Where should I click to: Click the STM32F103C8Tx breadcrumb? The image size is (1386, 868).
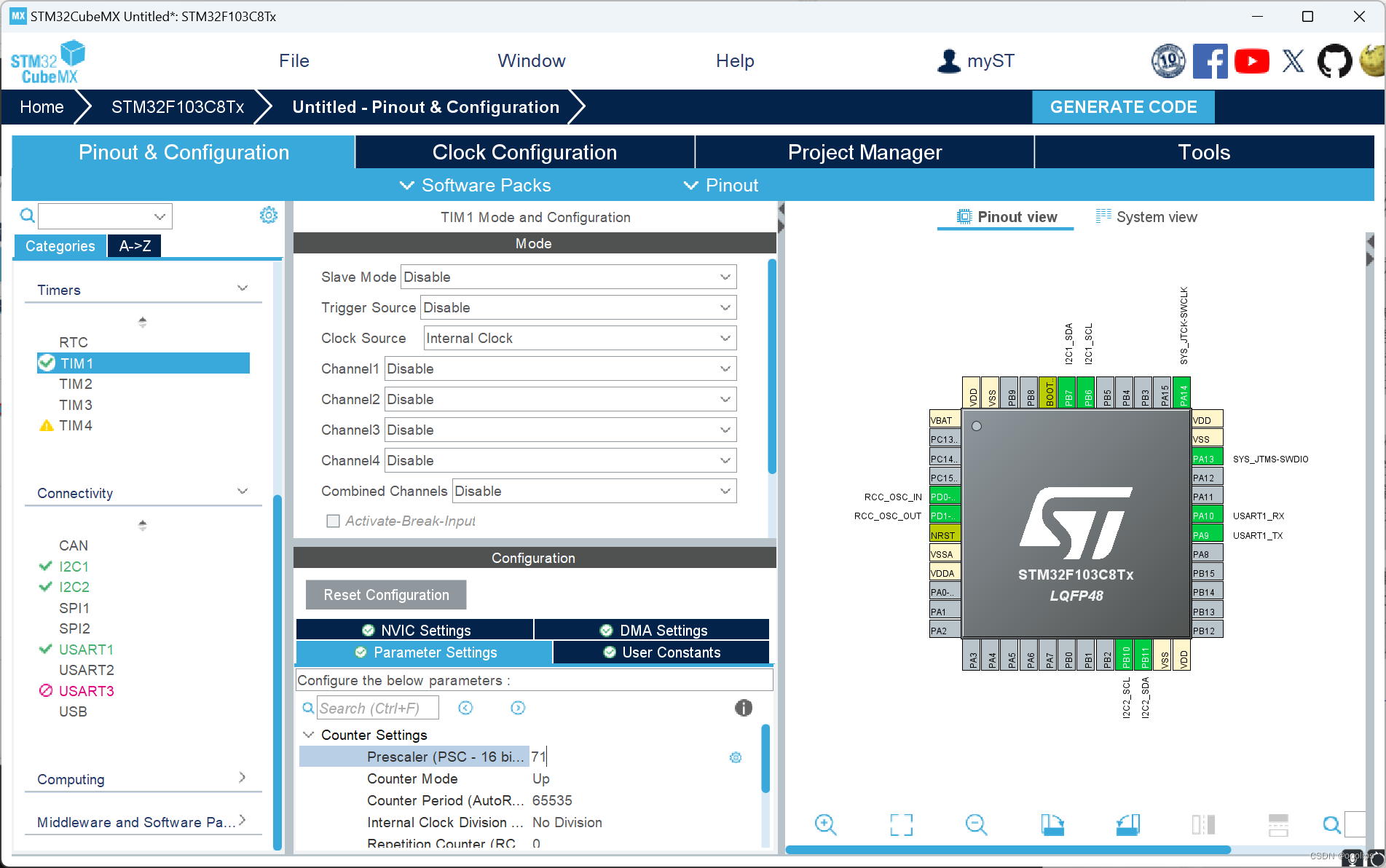coord(178,107)
